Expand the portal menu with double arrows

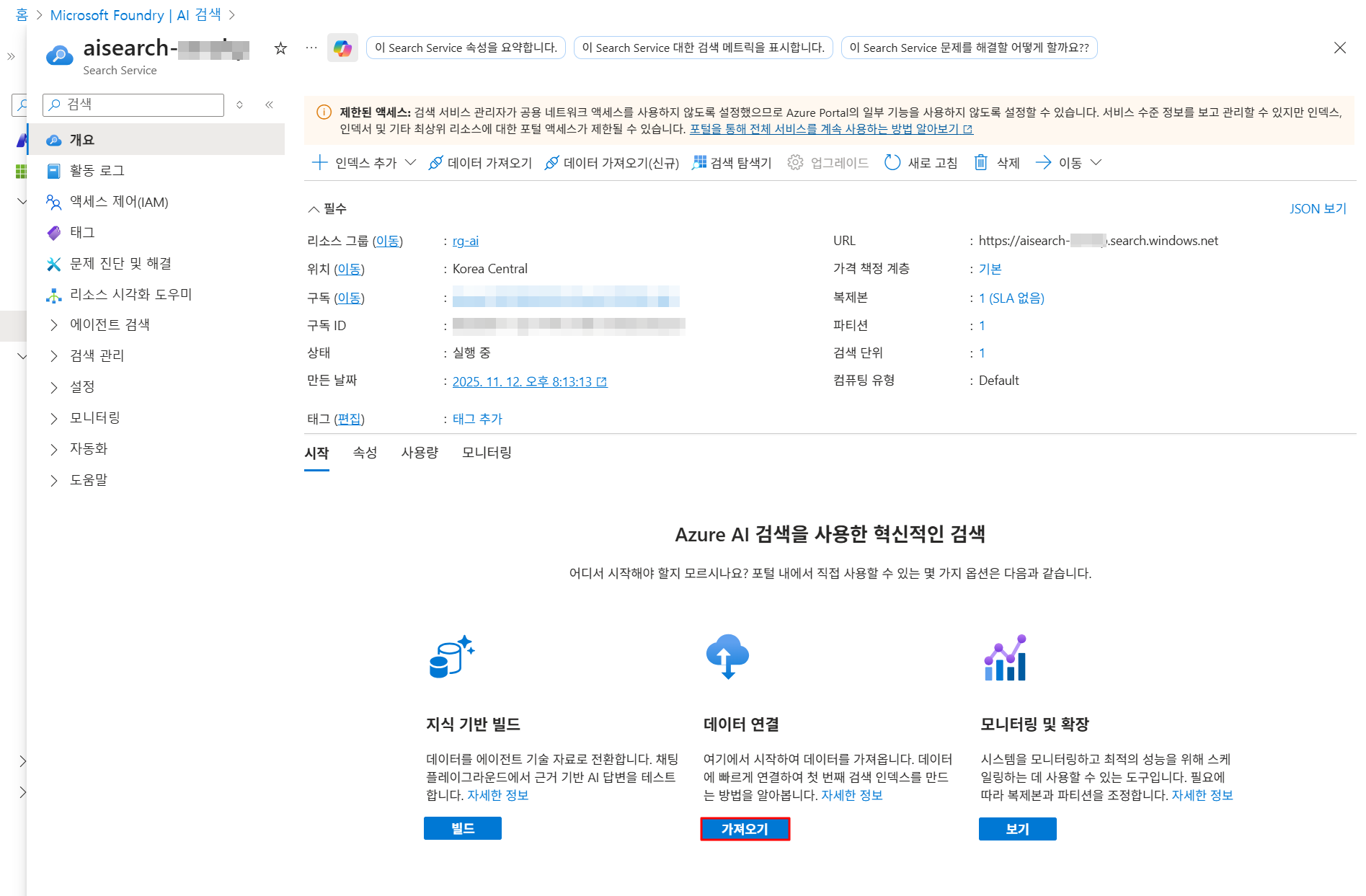(11, 56)
